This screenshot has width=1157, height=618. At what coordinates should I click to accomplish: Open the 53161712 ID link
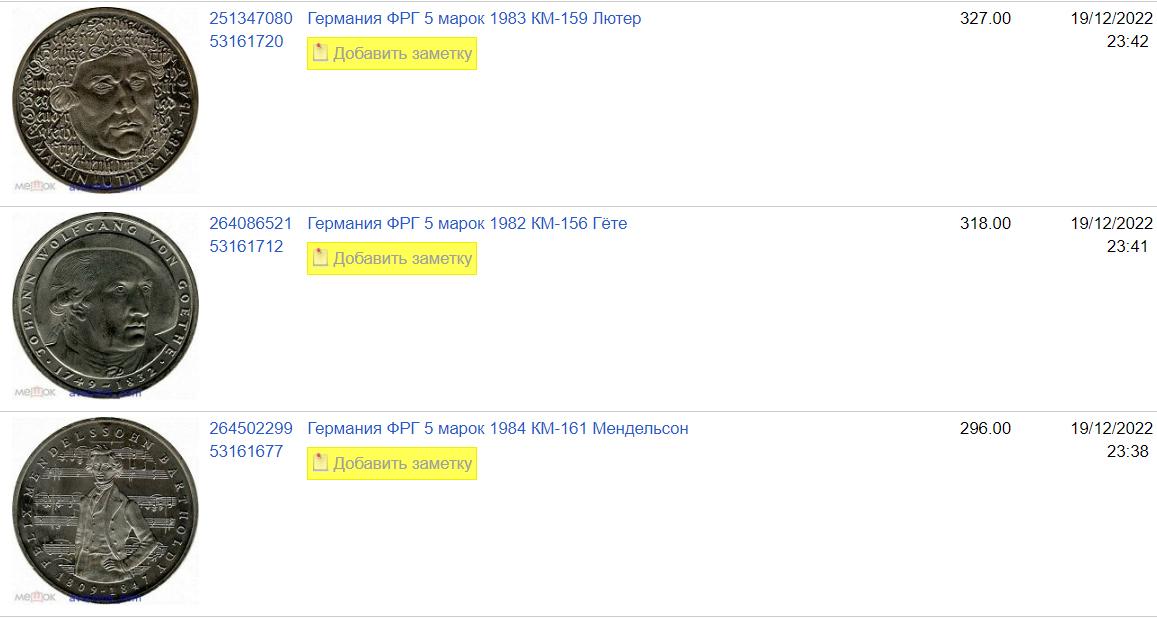point(246,247)
